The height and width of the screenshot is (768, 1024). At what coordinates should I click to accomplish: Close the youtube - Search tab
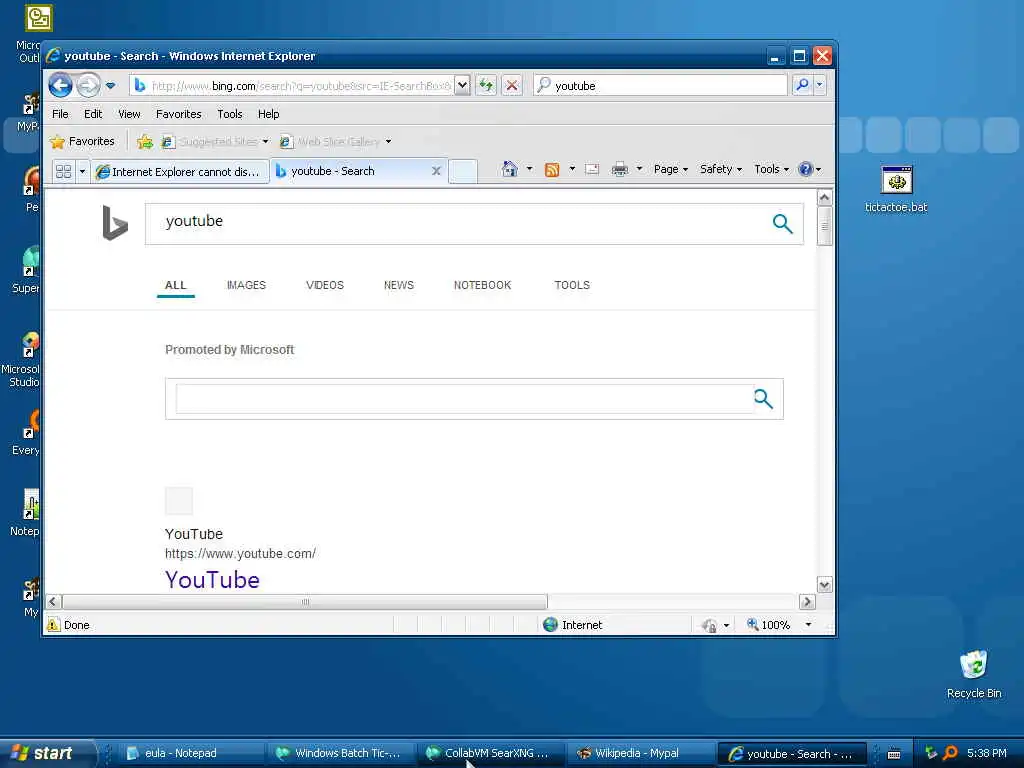pos(436,171)
